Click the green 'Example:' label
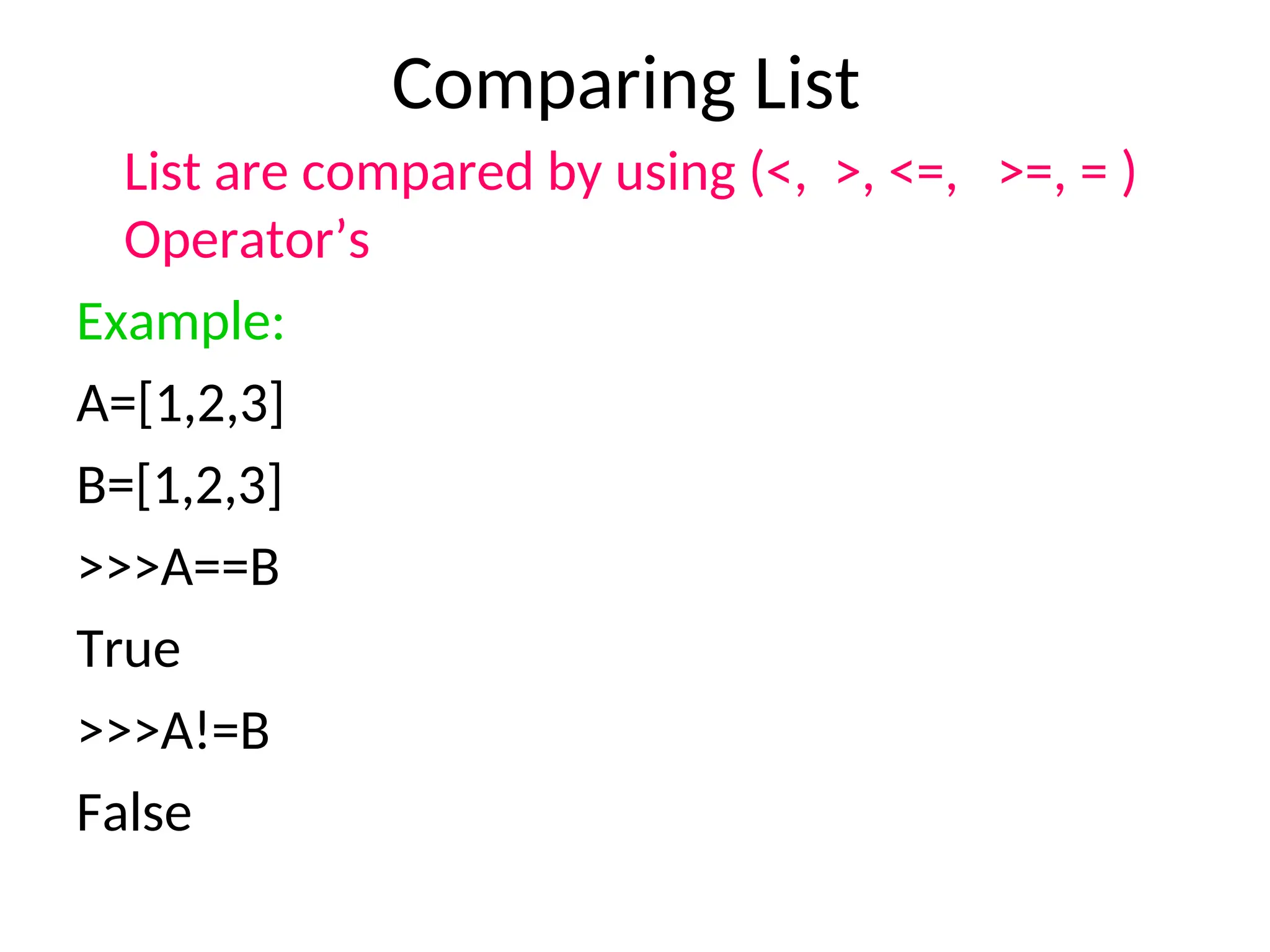 point(180,322)
